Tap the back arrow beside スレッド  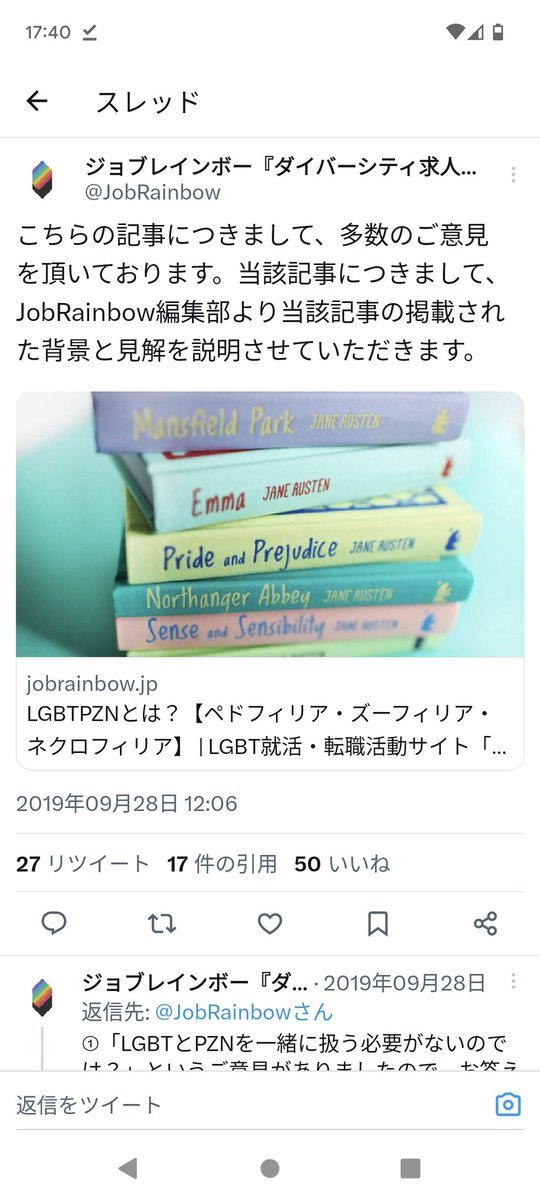[x=37, y=100]
